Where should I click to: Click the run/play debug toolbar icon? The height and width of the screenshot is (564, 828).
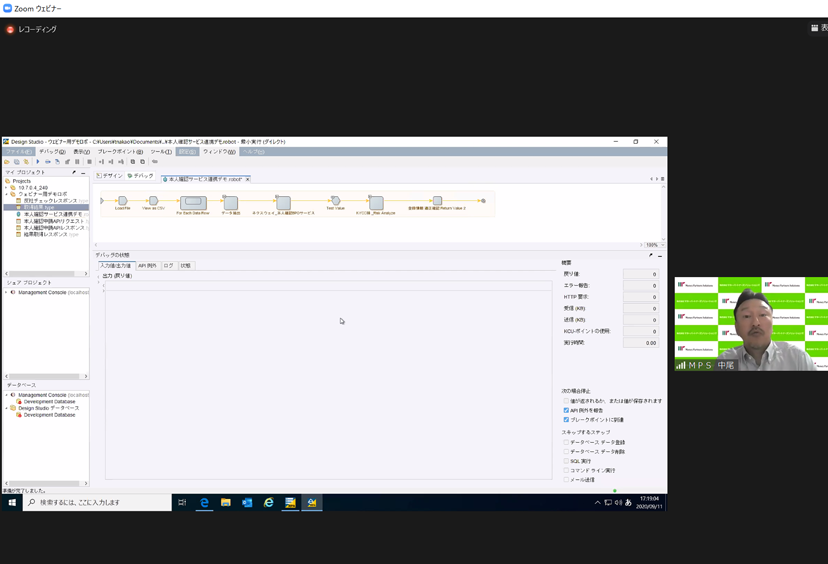(38, 161)
